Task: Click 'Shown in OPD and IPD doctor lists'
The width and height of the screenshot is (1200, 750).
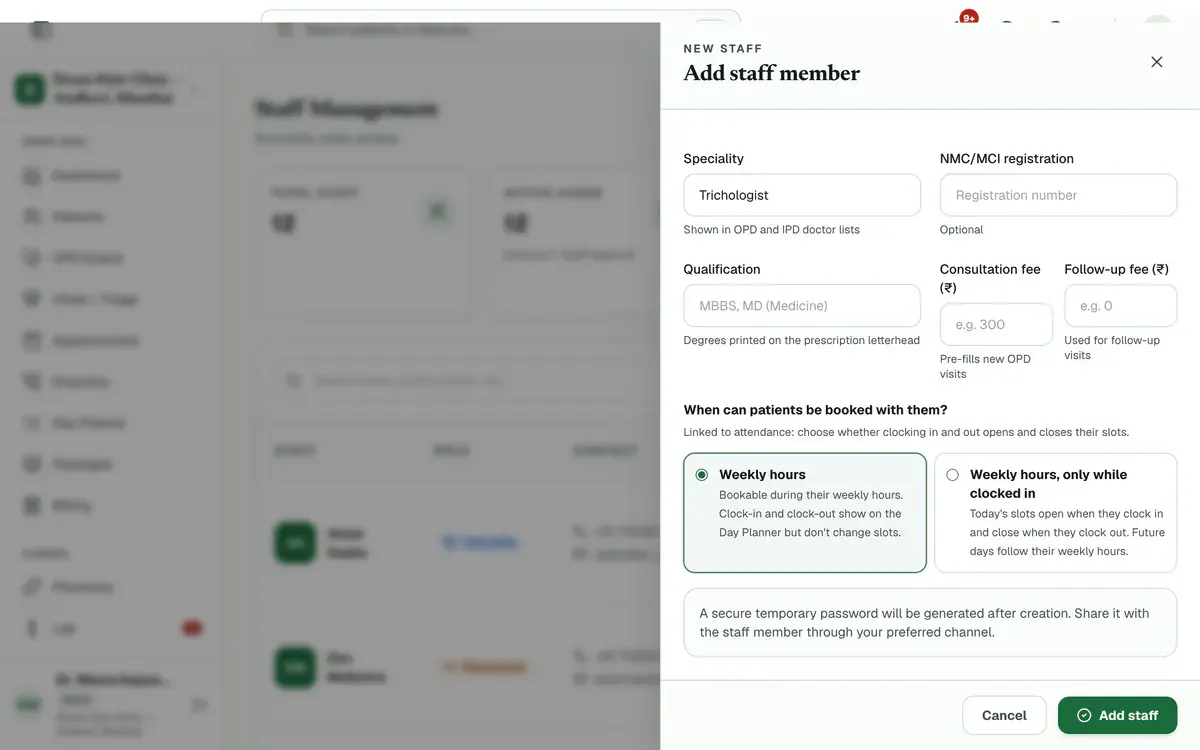Action: pos(772,230)
